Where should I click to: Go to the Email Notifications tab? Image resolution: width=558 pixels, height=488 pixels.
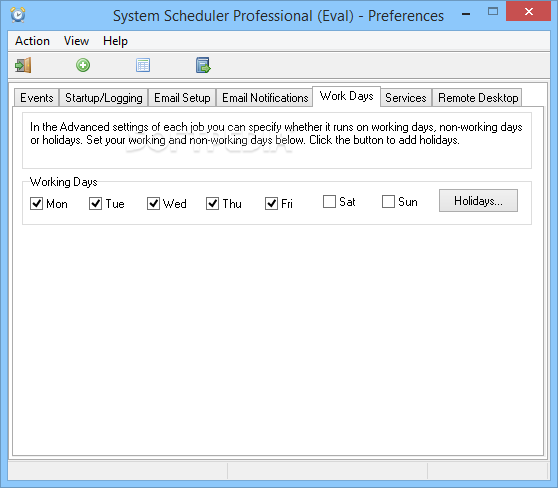[x=265, y=98]
